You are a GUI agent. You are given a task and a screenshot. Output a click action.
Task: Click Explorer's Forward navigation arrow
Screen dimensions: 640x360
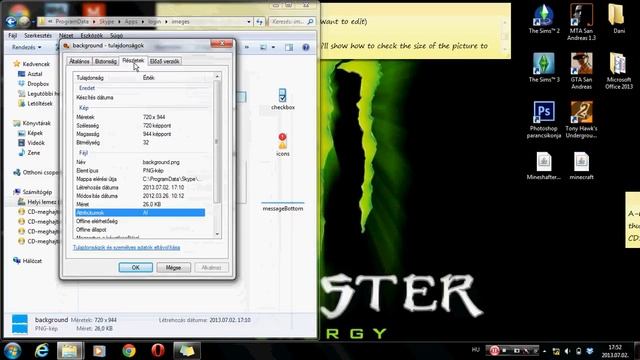click(24, 22)
